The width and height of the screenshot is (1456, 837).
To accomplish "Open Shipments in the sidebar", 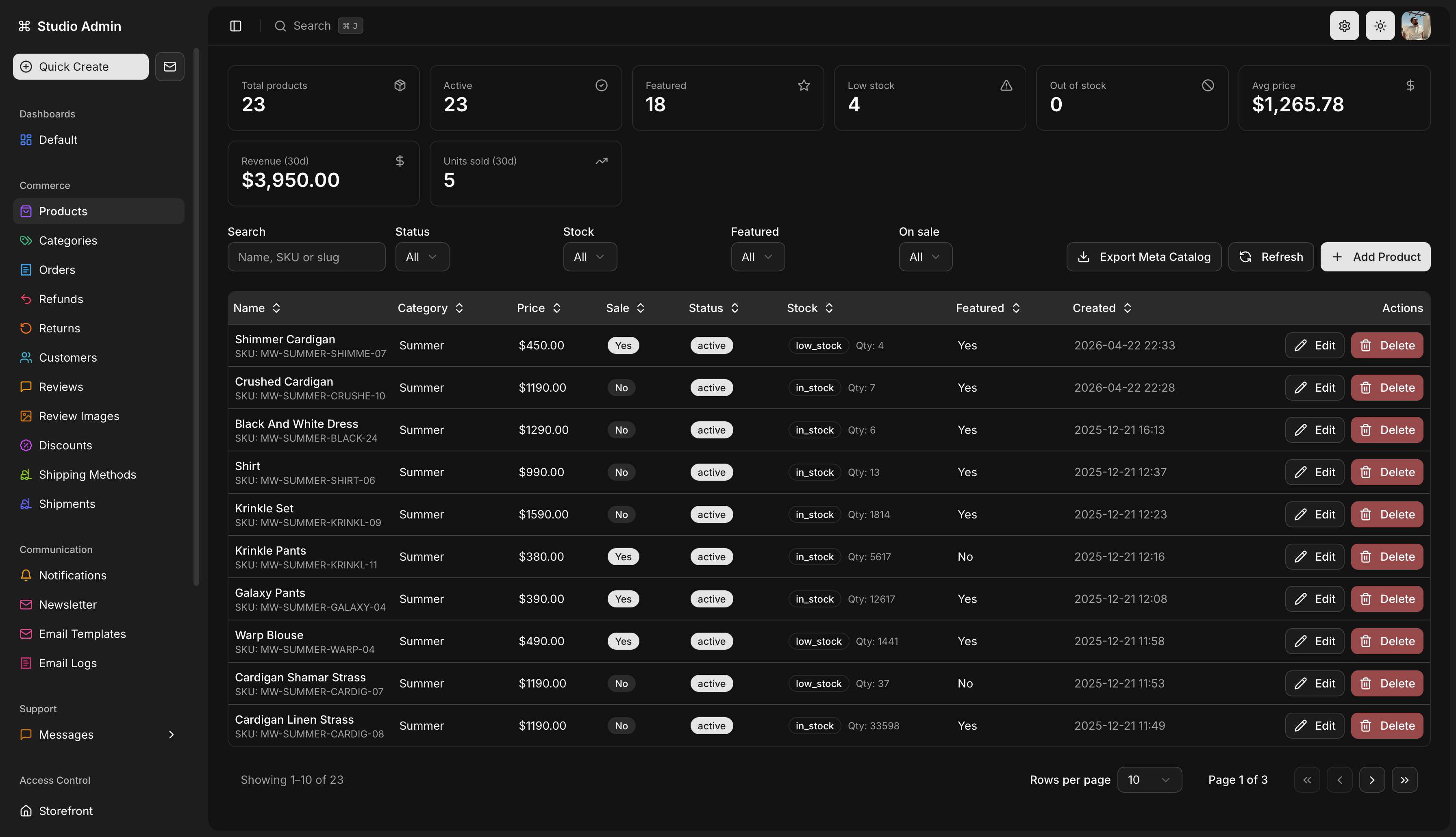I will click(x=98, y=503).
